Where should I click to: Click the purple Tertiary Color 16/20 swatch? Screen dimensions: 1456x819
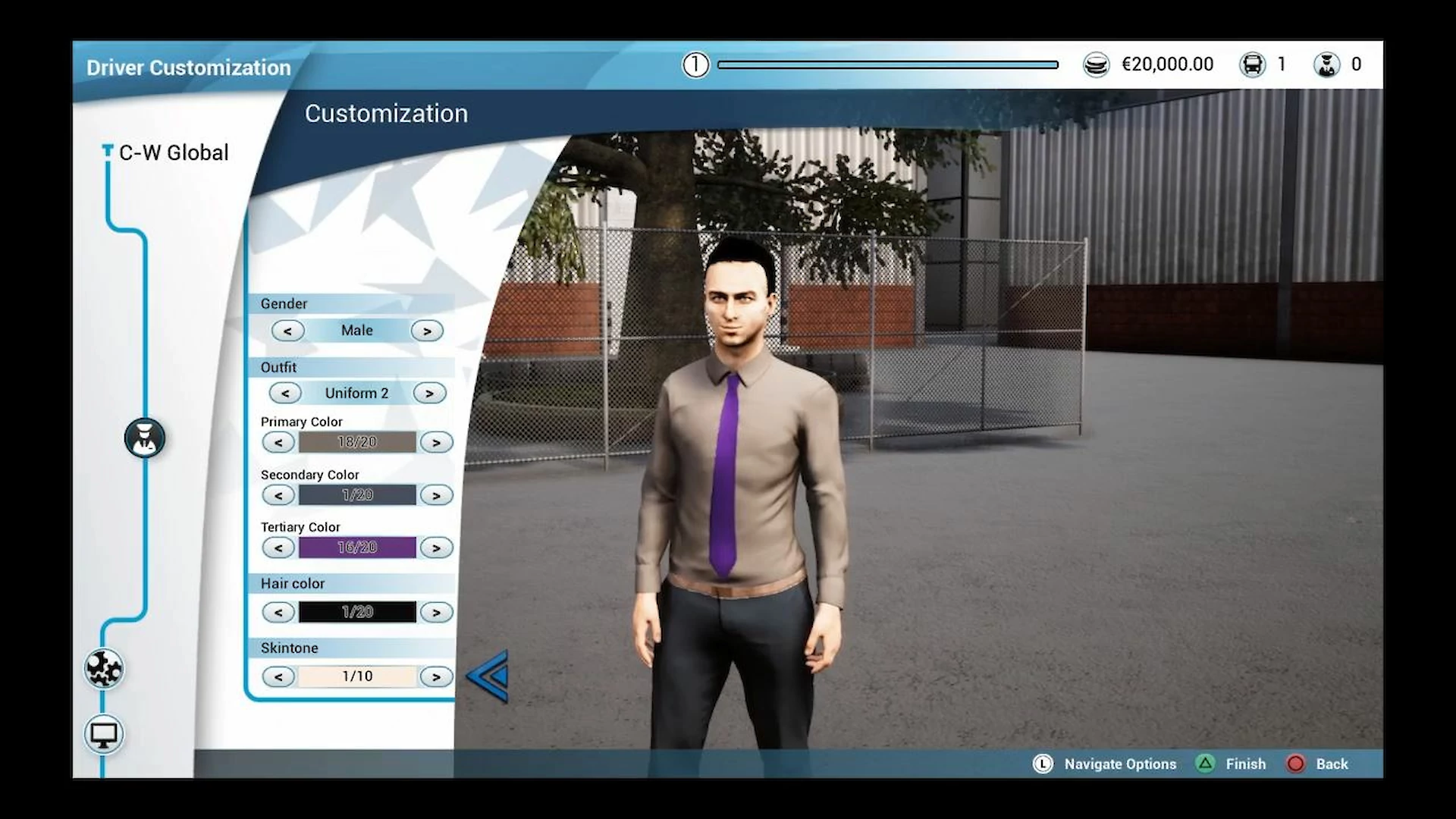tap(357, 548)
